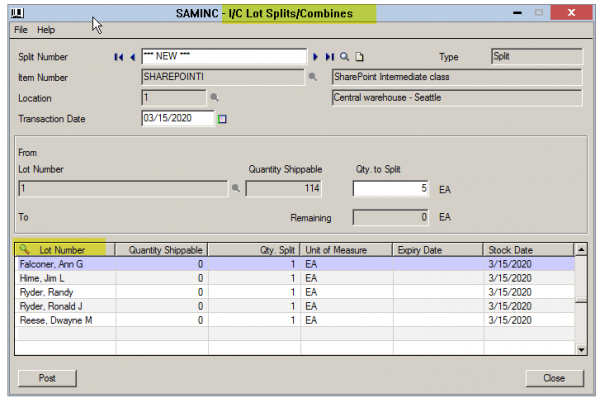Click the Transaction Date field
The height and width of the screenshot is (398, 600).
tap(178, 118)
